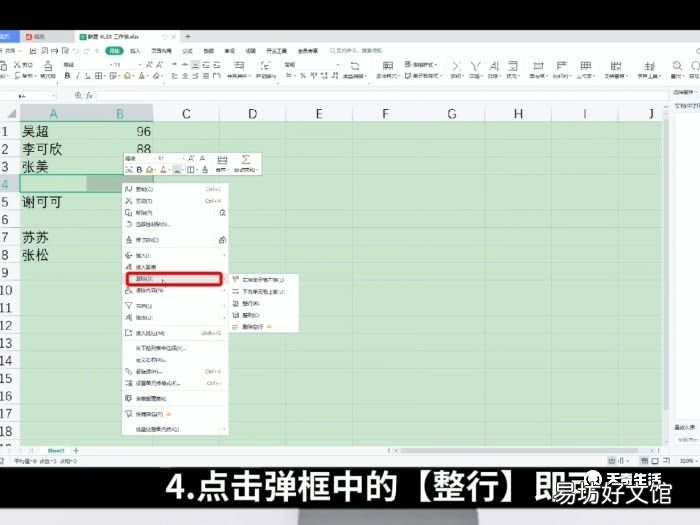Viewport: 700px width, 525px height.
Task: Open the Name Box dropdown
Action: 54,96
